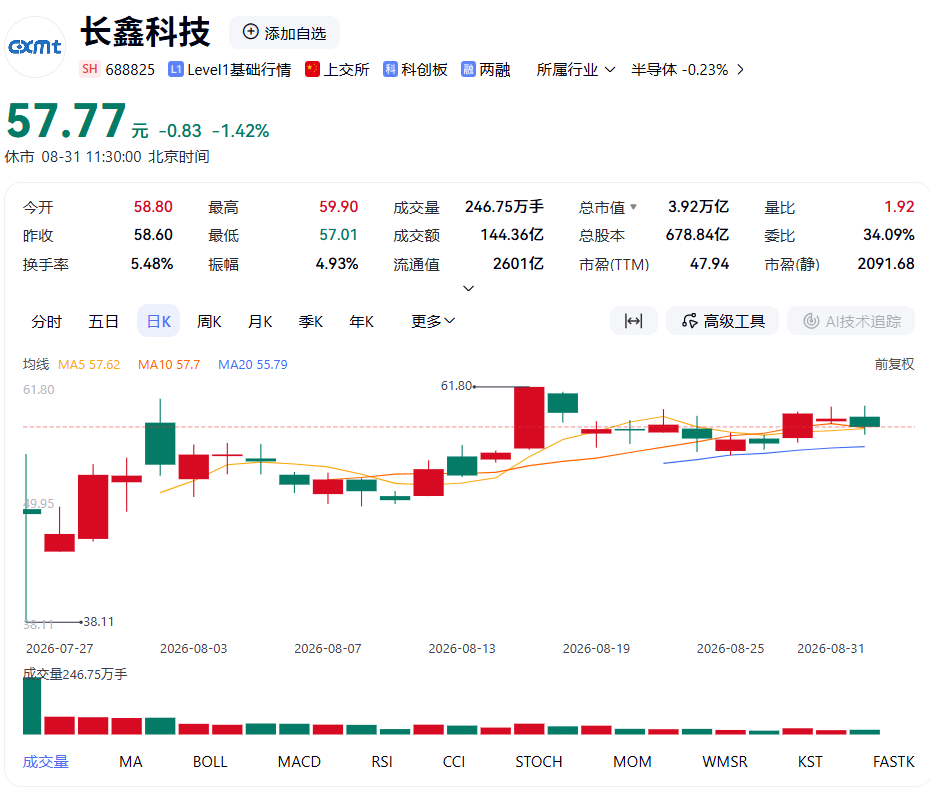Click the 成交额 value 144.36亿

(512, 235)
